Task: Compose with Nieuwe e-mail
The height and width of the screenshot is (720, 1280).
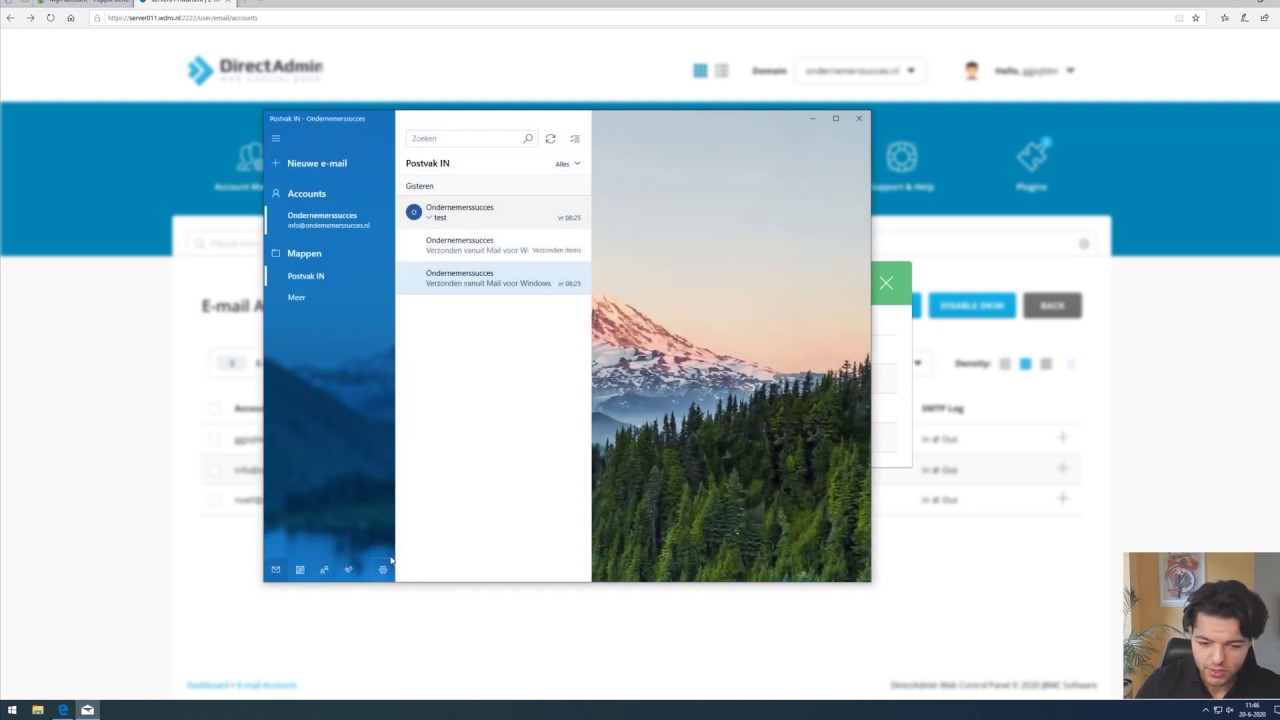Action: click(310, 163)
